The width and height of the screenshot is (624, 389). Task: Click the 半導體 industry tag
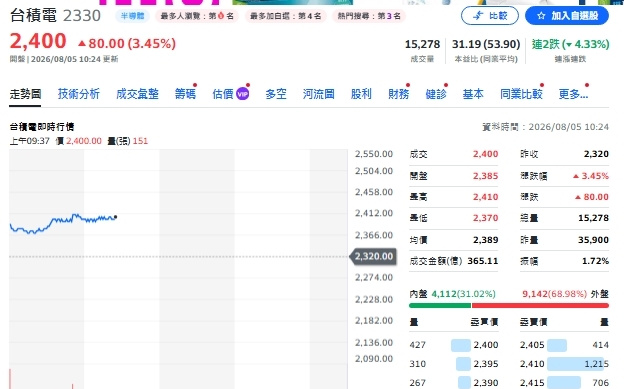coord(133,16)
